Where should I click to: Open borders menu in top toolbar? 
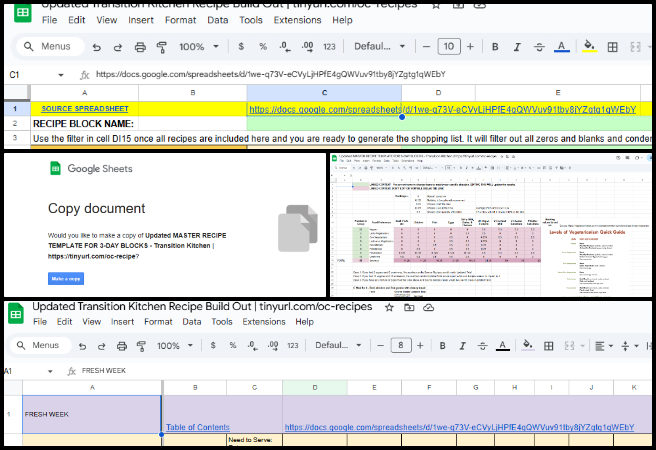(x=612, y=47)
